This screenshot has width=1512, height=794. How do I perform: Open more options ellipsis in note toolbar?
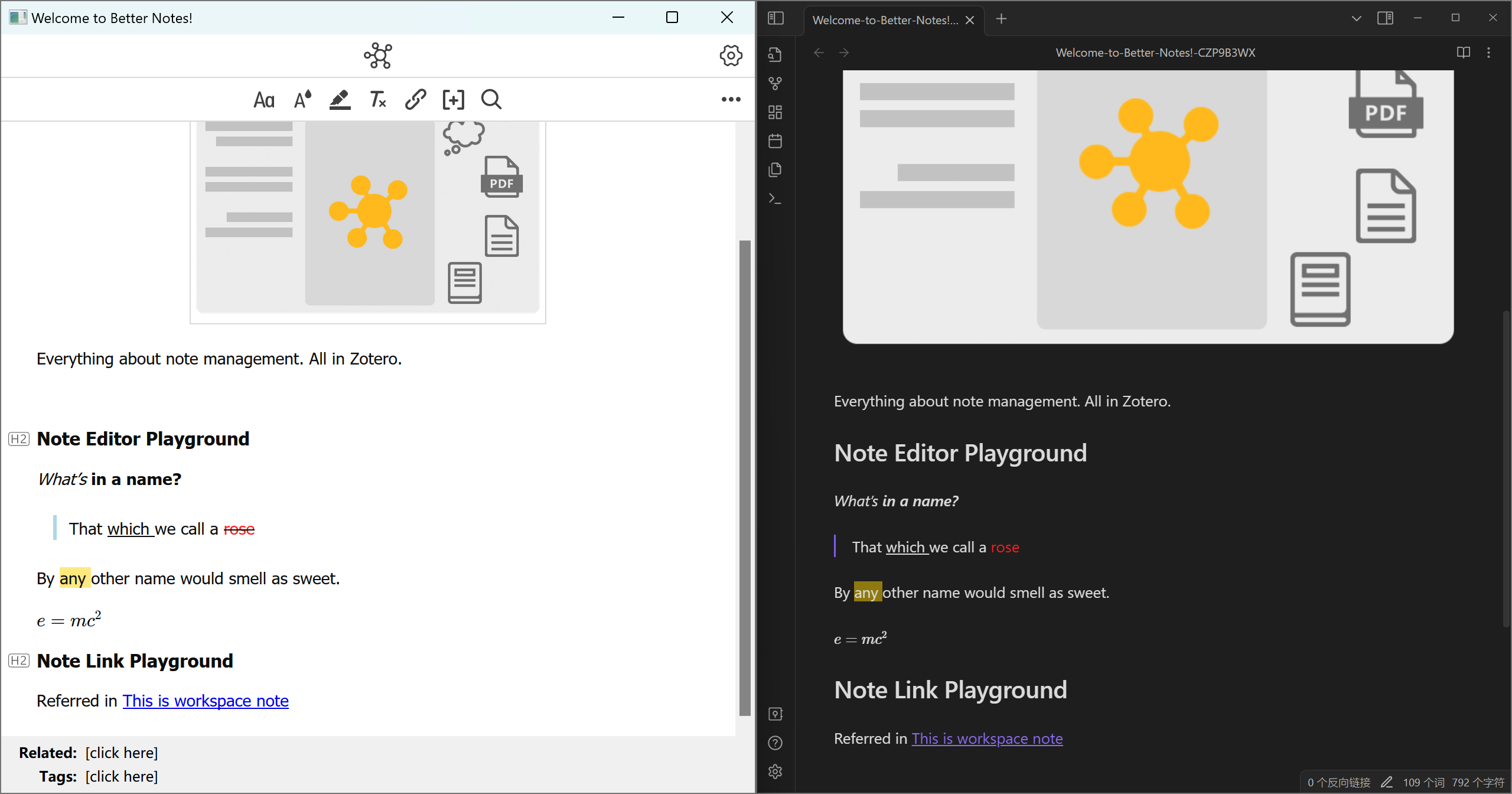click(731, 100)
